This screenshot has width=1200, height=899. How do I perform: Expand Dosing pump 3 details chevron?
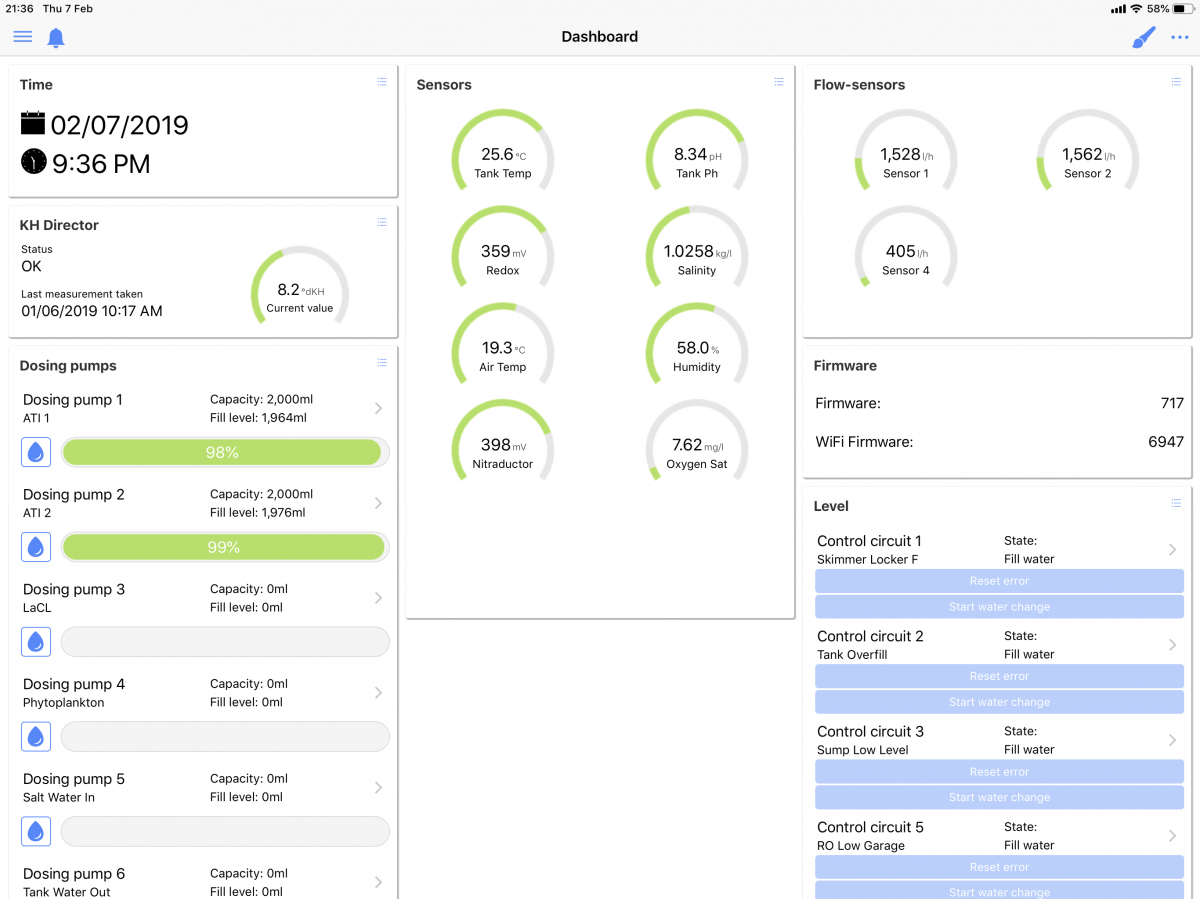point(378,598)
